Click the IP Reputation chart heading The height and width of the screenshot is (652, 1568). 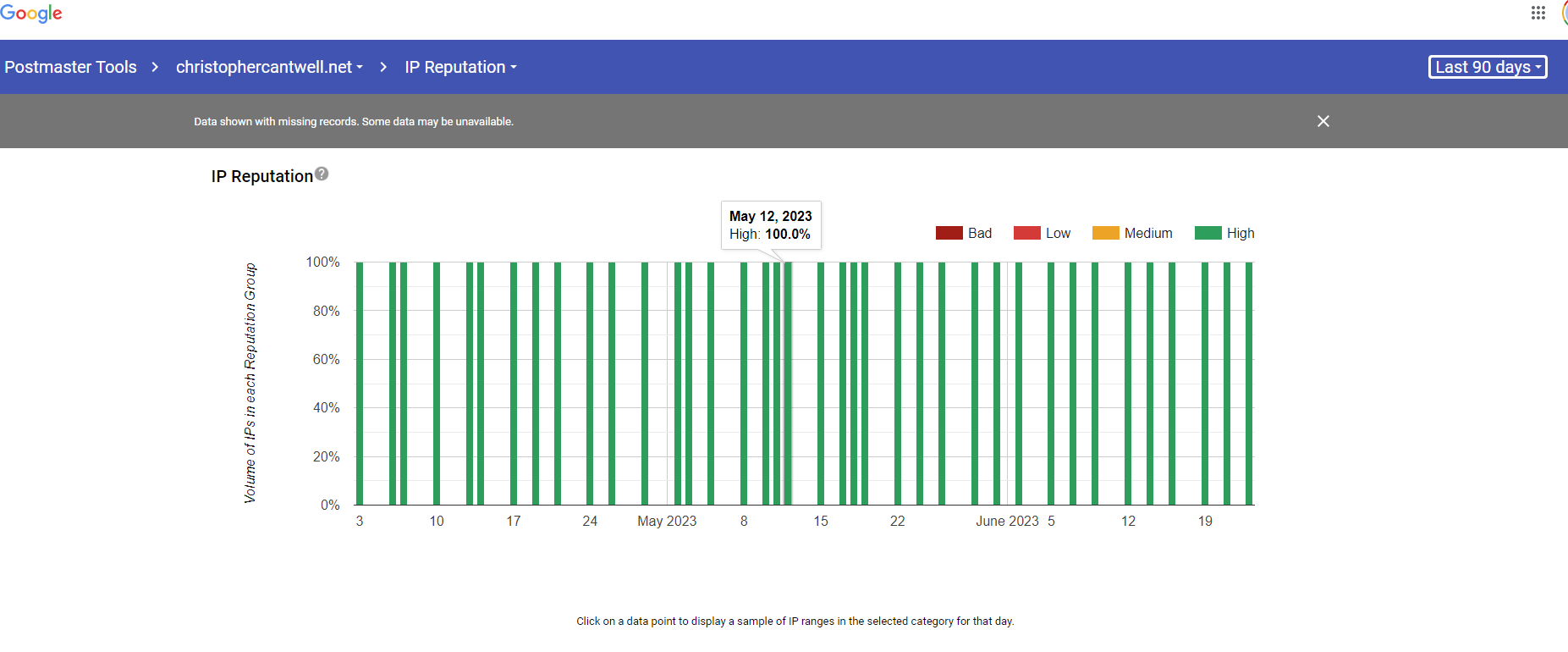click(262, 176)
